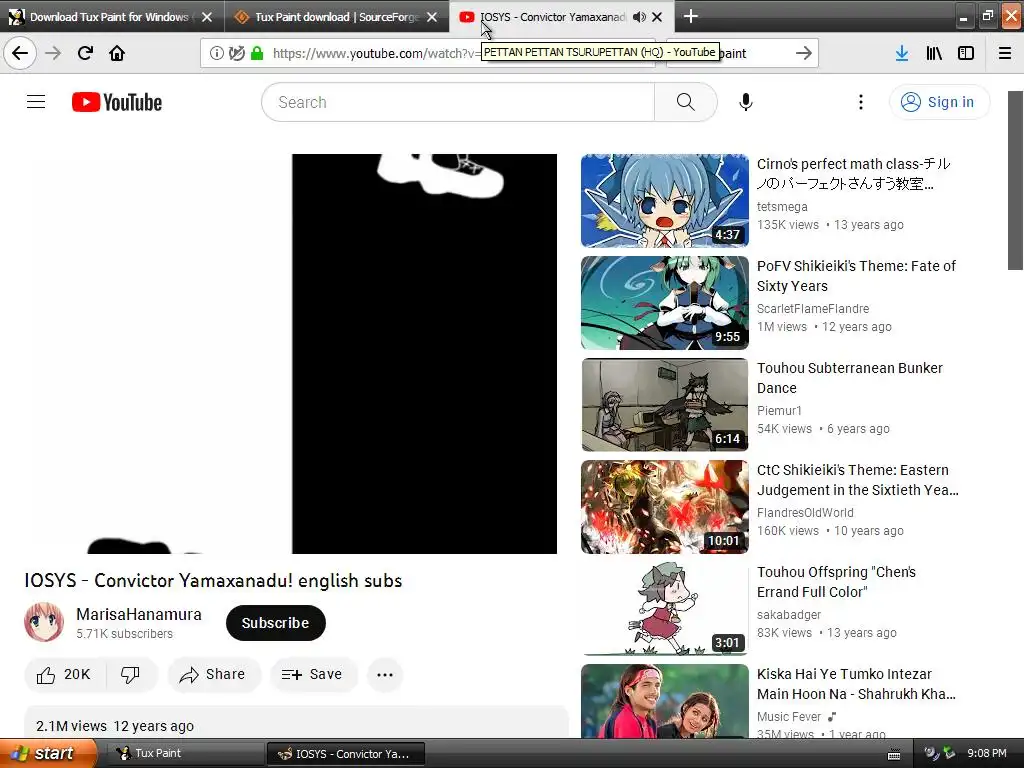Viewport: 1024px width, 768px height.
Task: Open the Firefox hamburger menu
Action: pyautogui.click(x=1005, y=53)
